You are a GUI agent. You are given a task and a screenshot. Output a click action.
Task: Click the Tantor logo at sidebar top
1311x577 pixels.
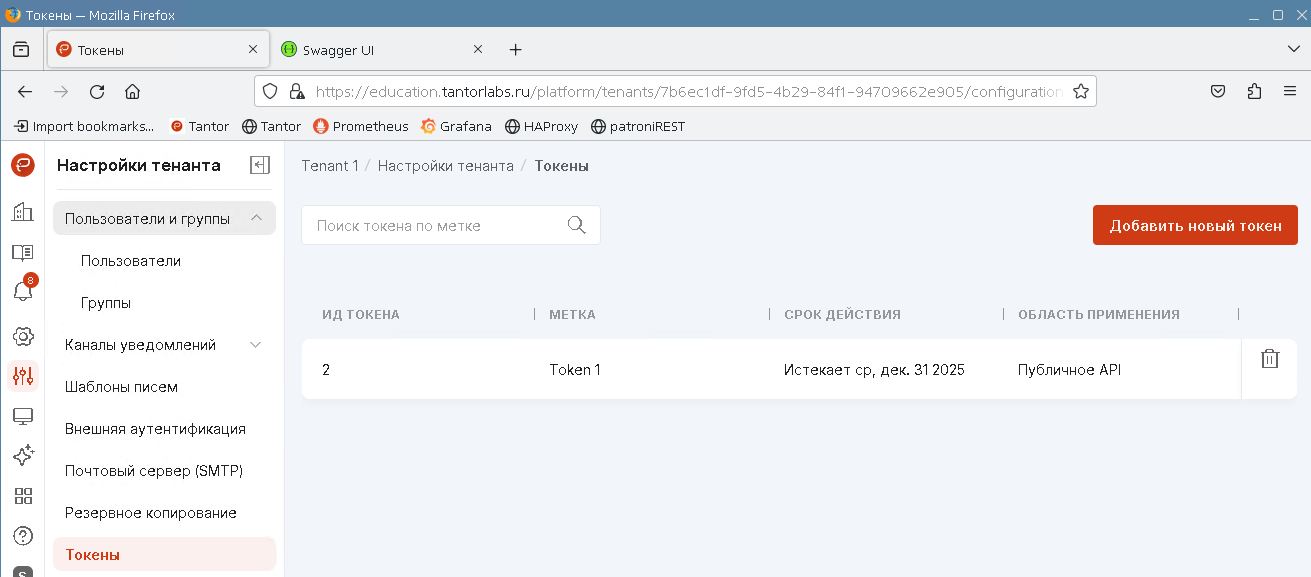pyautogui.click(x=23, y=166)
